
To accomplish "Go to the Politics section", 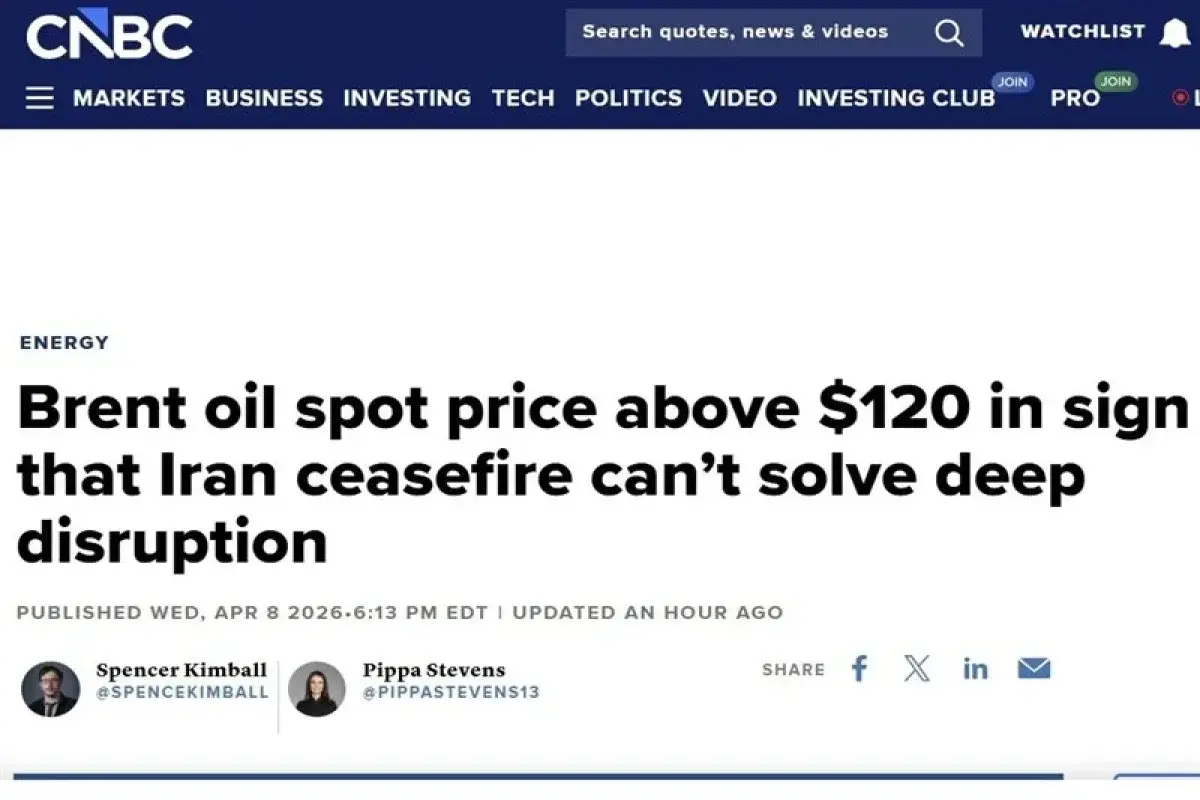I will pyautogui.click(x=628, y=98).
